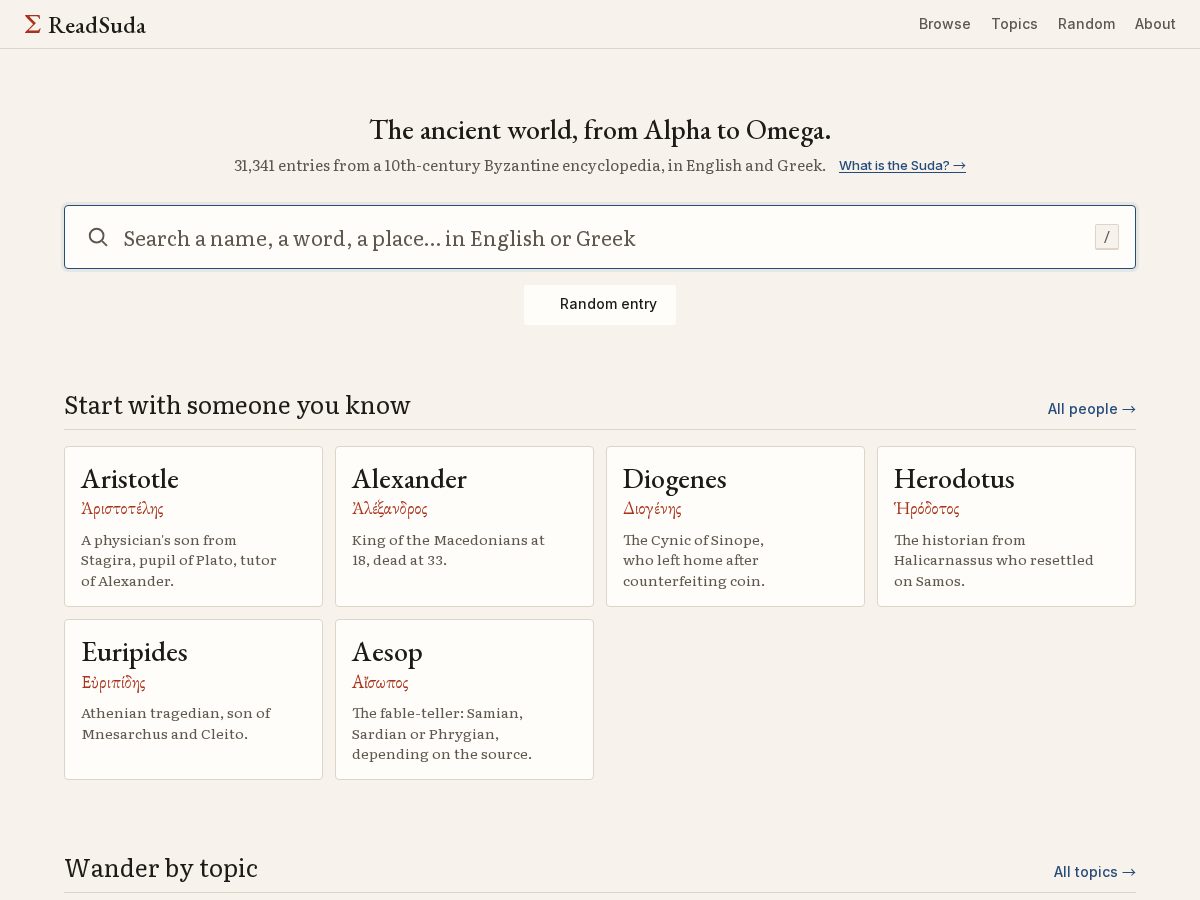Open the Aristotle card
1200x900 pixels.
(193, 526)
